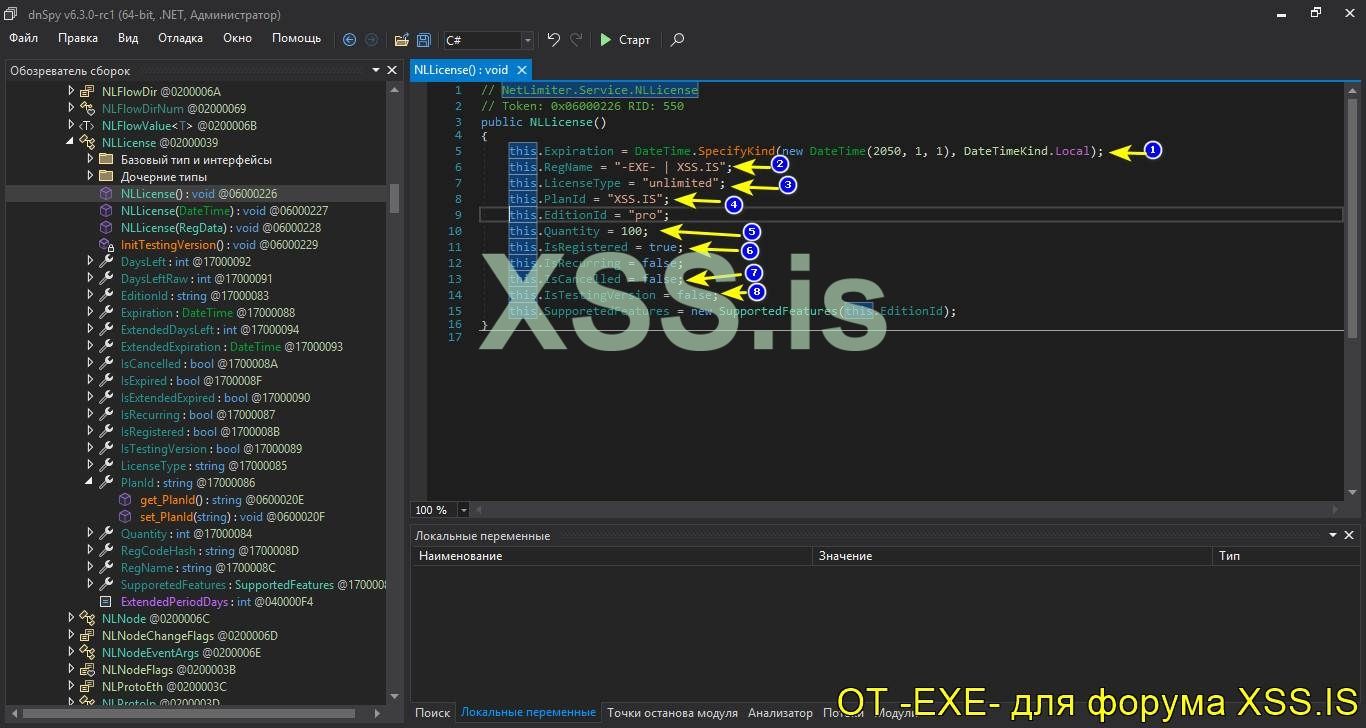Click enum icon beside NLNodeFlags
1366x728 pixels.
pyautogui.click(x=87, y=670)
